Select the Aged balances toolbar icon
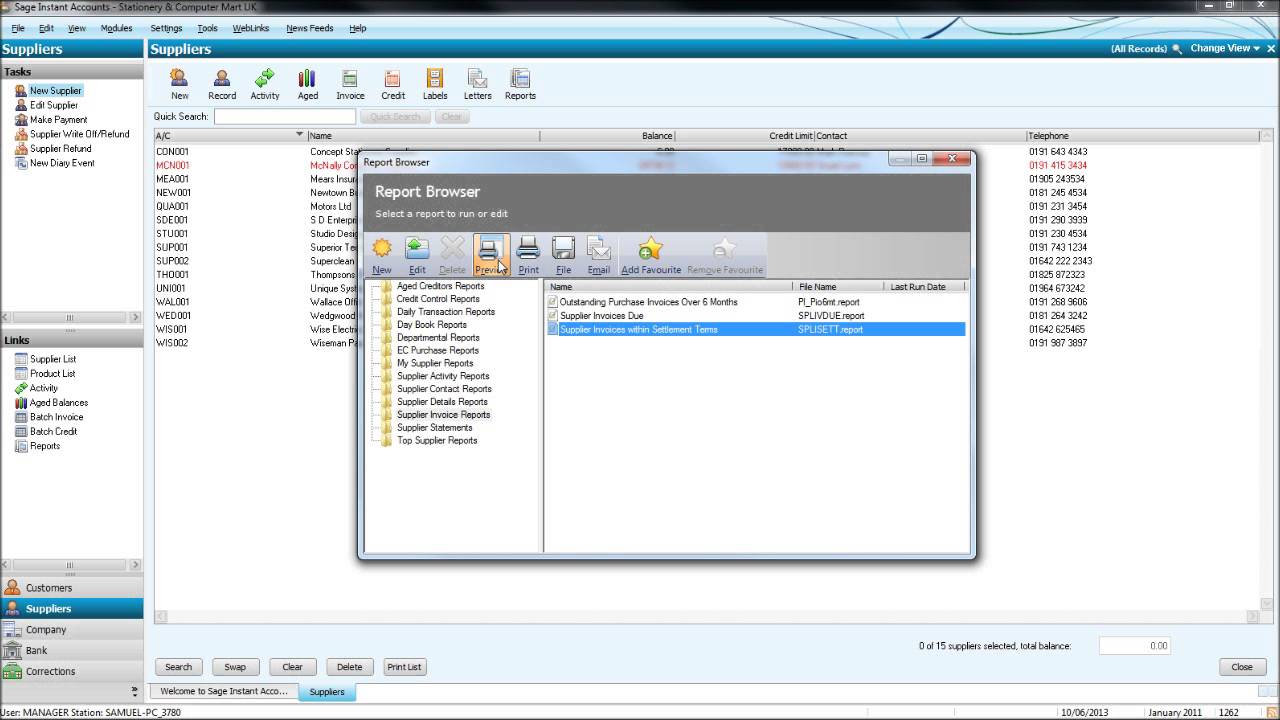 click(x=308, y=84)
